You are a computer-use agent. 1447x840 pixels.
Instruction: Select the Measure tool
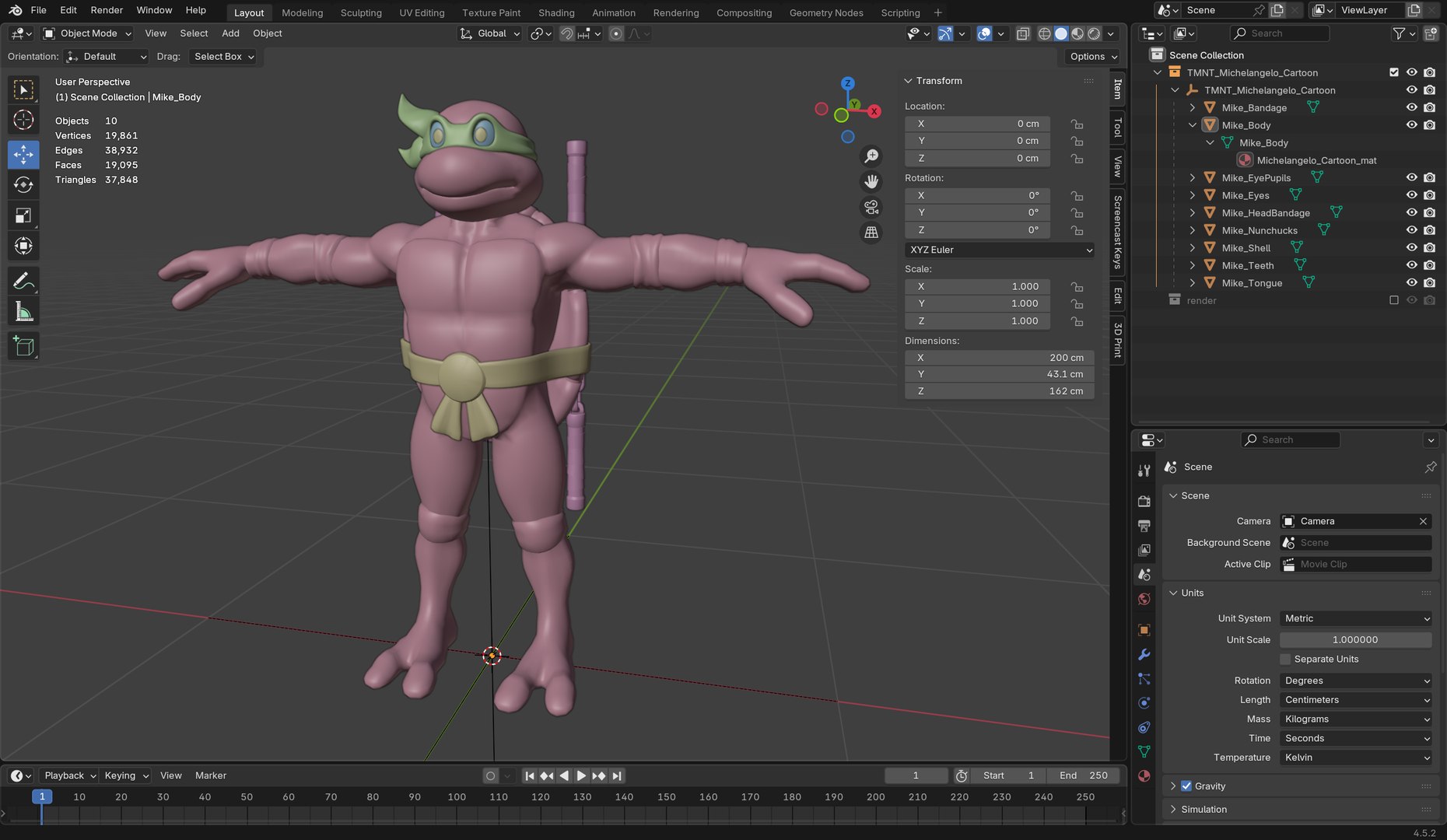tap(23, 312)
